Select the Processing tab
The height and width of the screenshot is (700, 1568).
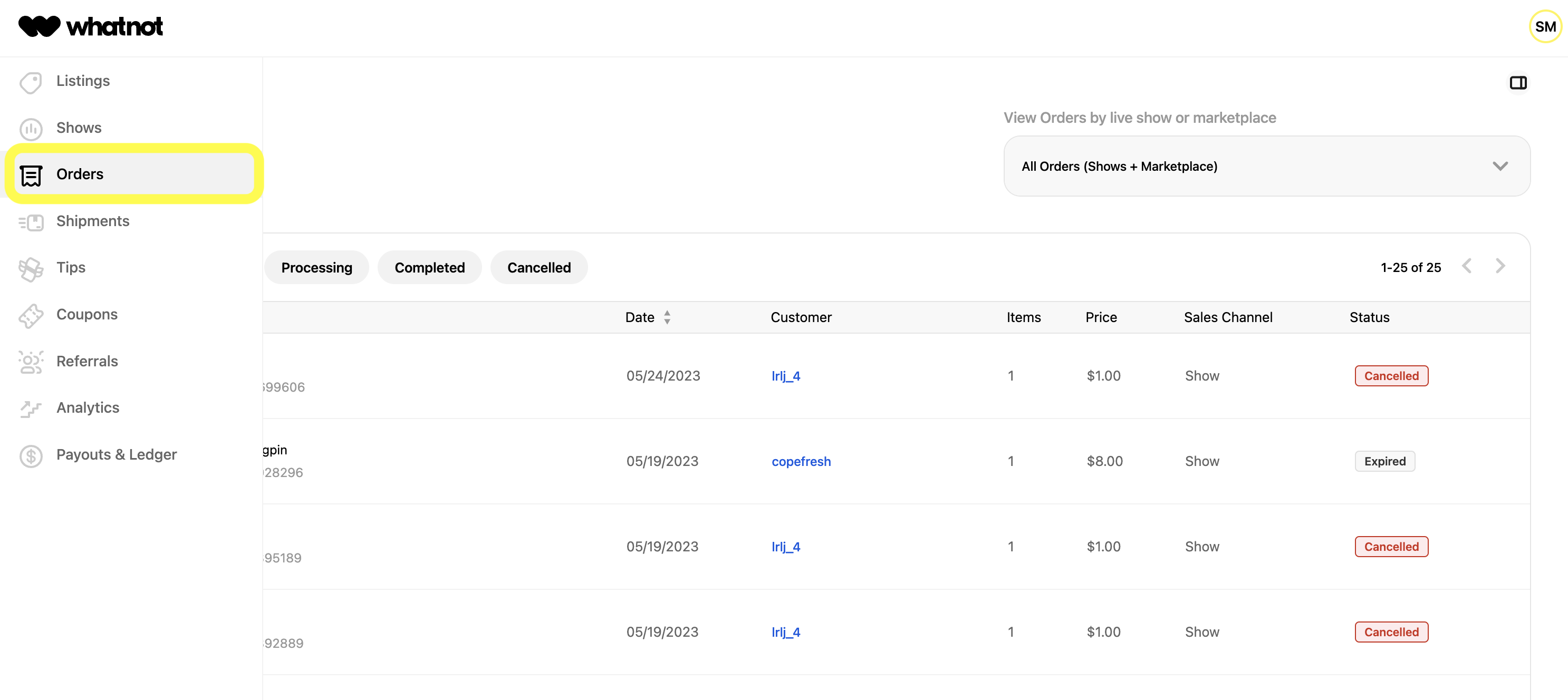[x=316, y=266]
